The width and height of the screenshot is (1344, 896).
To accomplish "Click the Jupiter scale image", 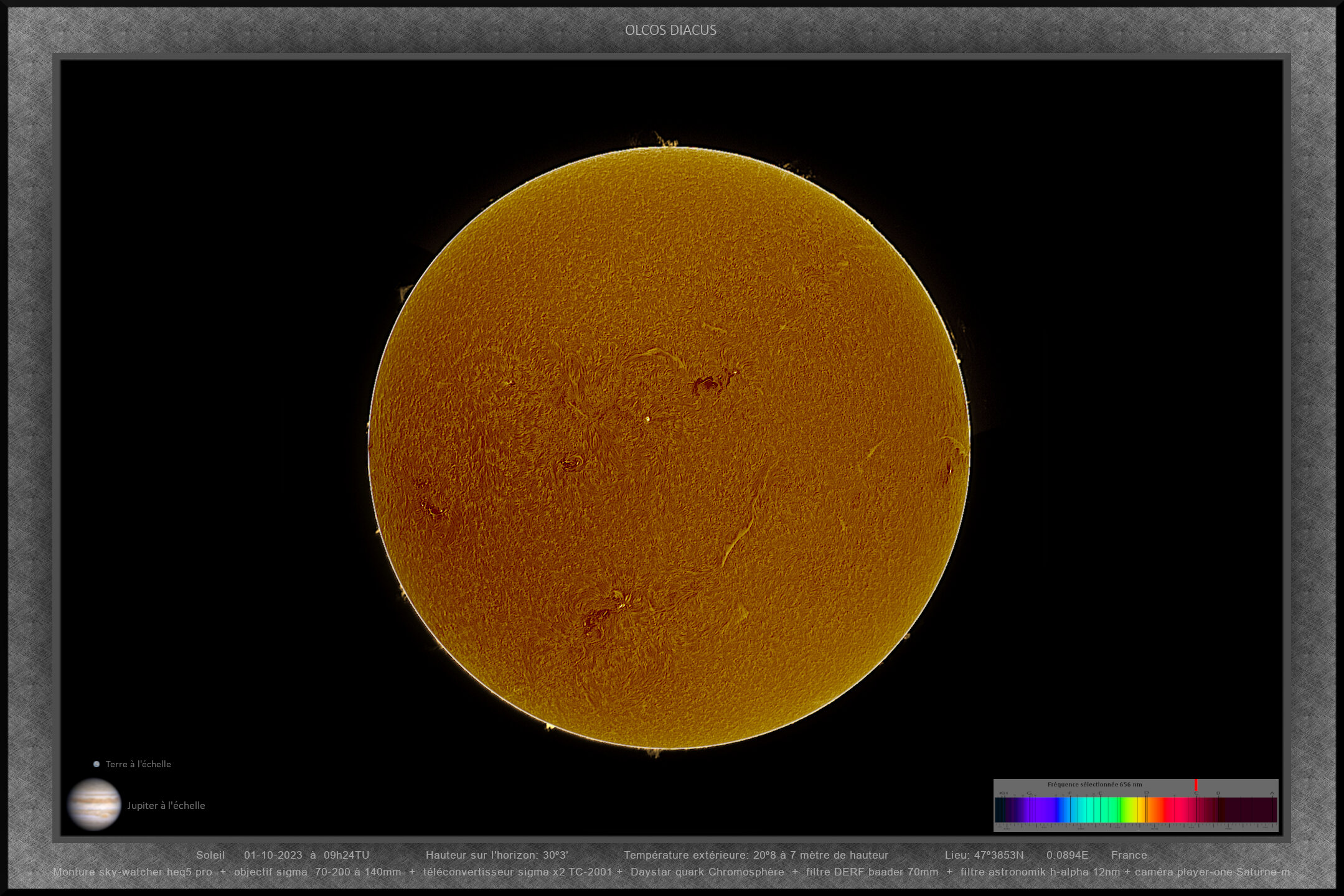I will coord(94,805).
